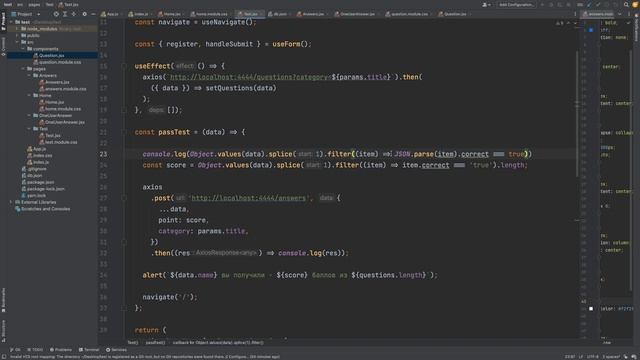Screen dimensions: 640x360
Task: Select Question.jsx in the project tree
Action: (x=52, y=56)
